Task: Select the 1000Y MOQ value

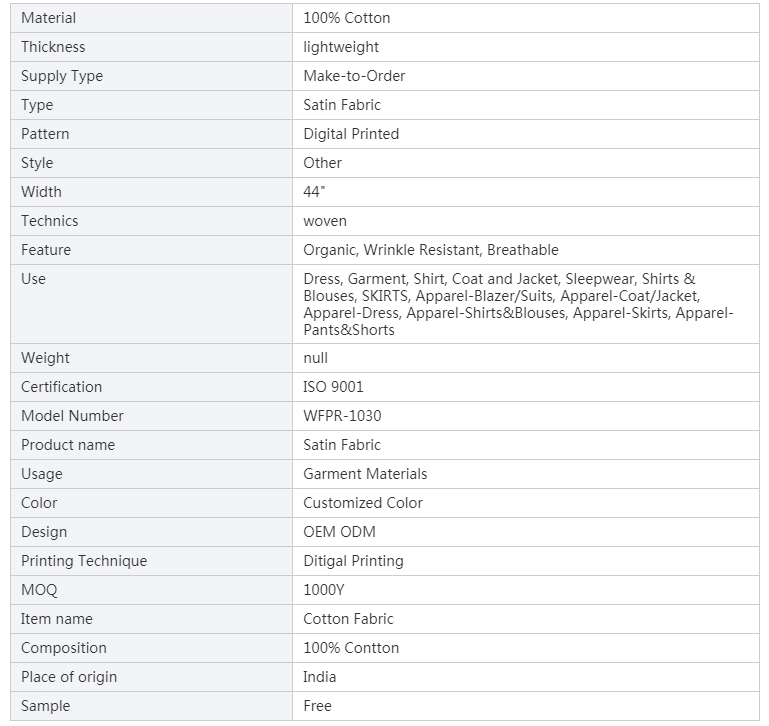Action: (x=323, y=590)
